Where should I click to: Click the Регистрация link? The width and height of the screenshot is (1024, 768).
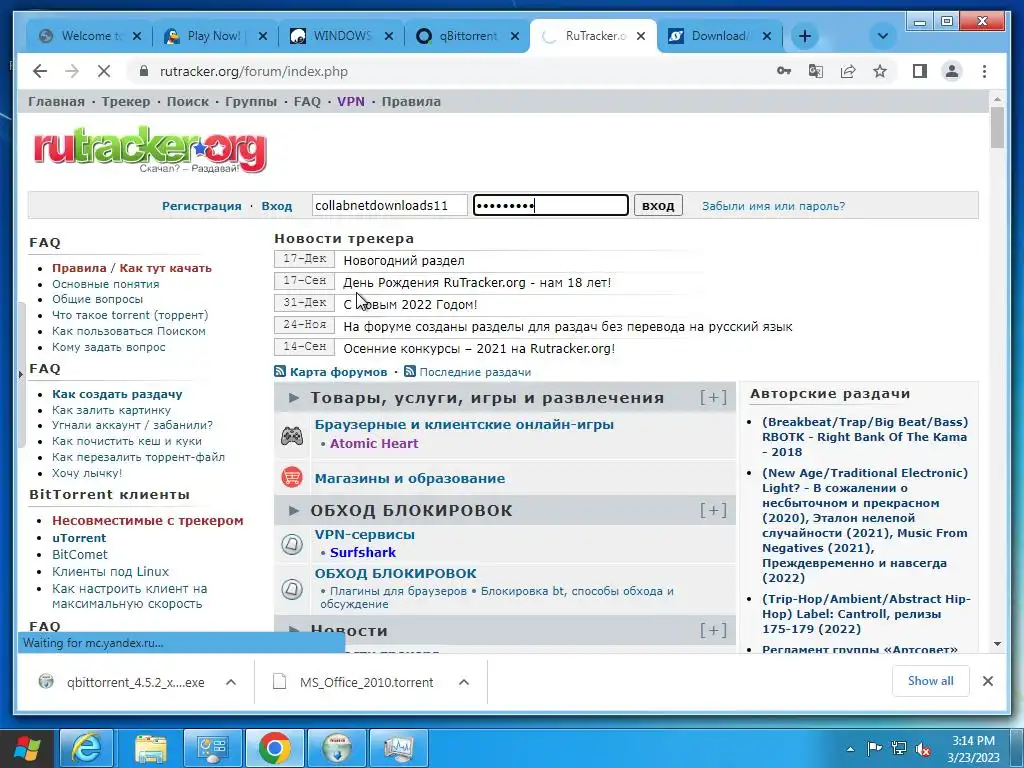(202, 206)
